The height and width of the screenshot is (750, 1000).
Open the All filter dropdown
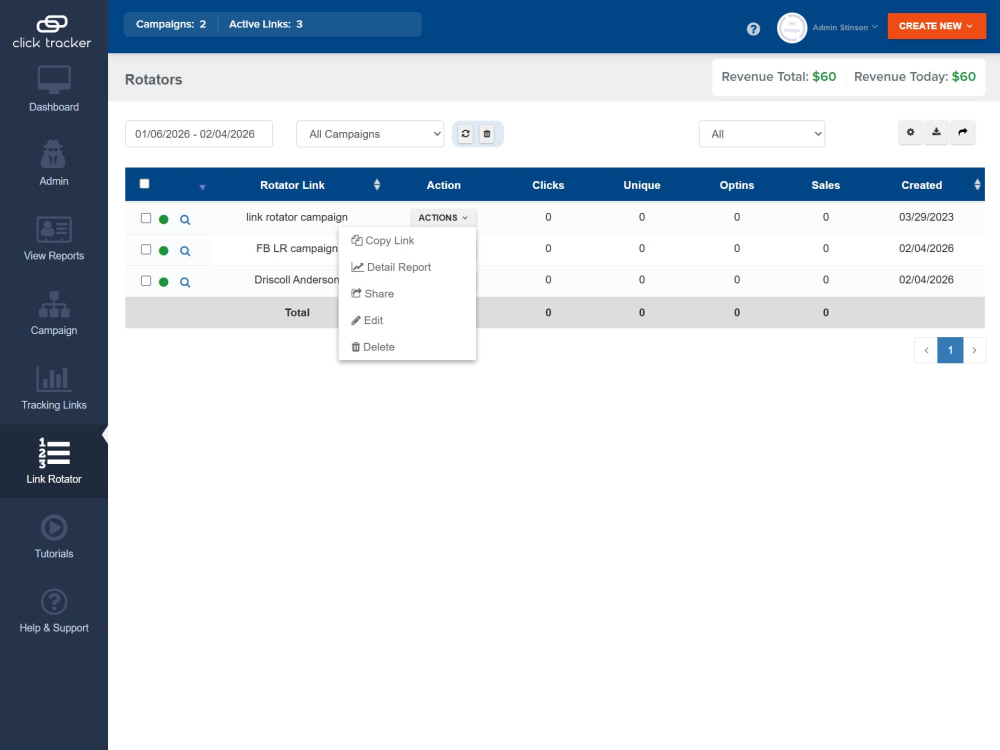point(761,134)
